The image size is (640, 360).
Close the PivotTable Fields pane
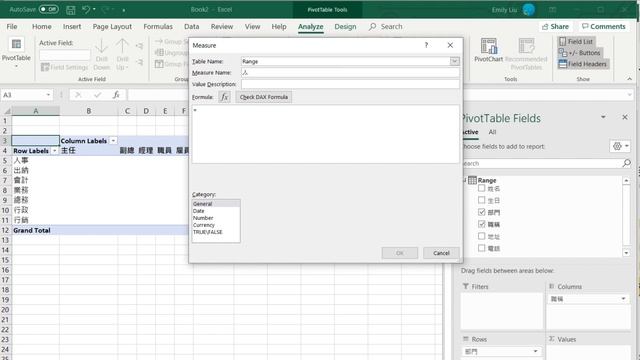625,117
